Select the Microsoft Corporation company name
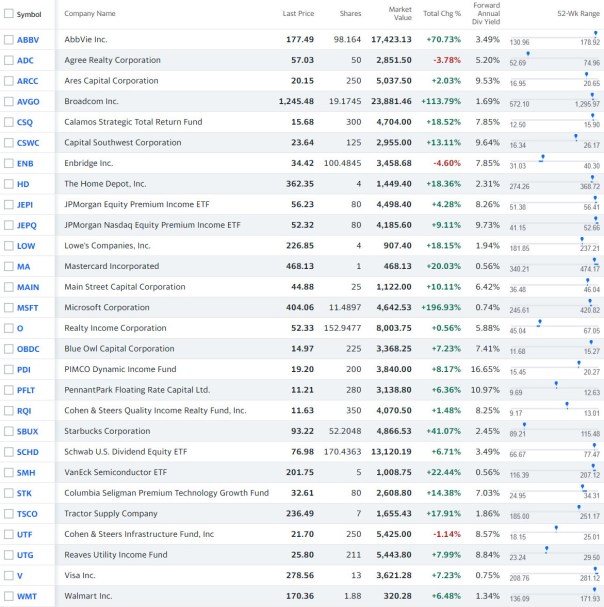The image size is (604, 607). click(x=107, y=307)
